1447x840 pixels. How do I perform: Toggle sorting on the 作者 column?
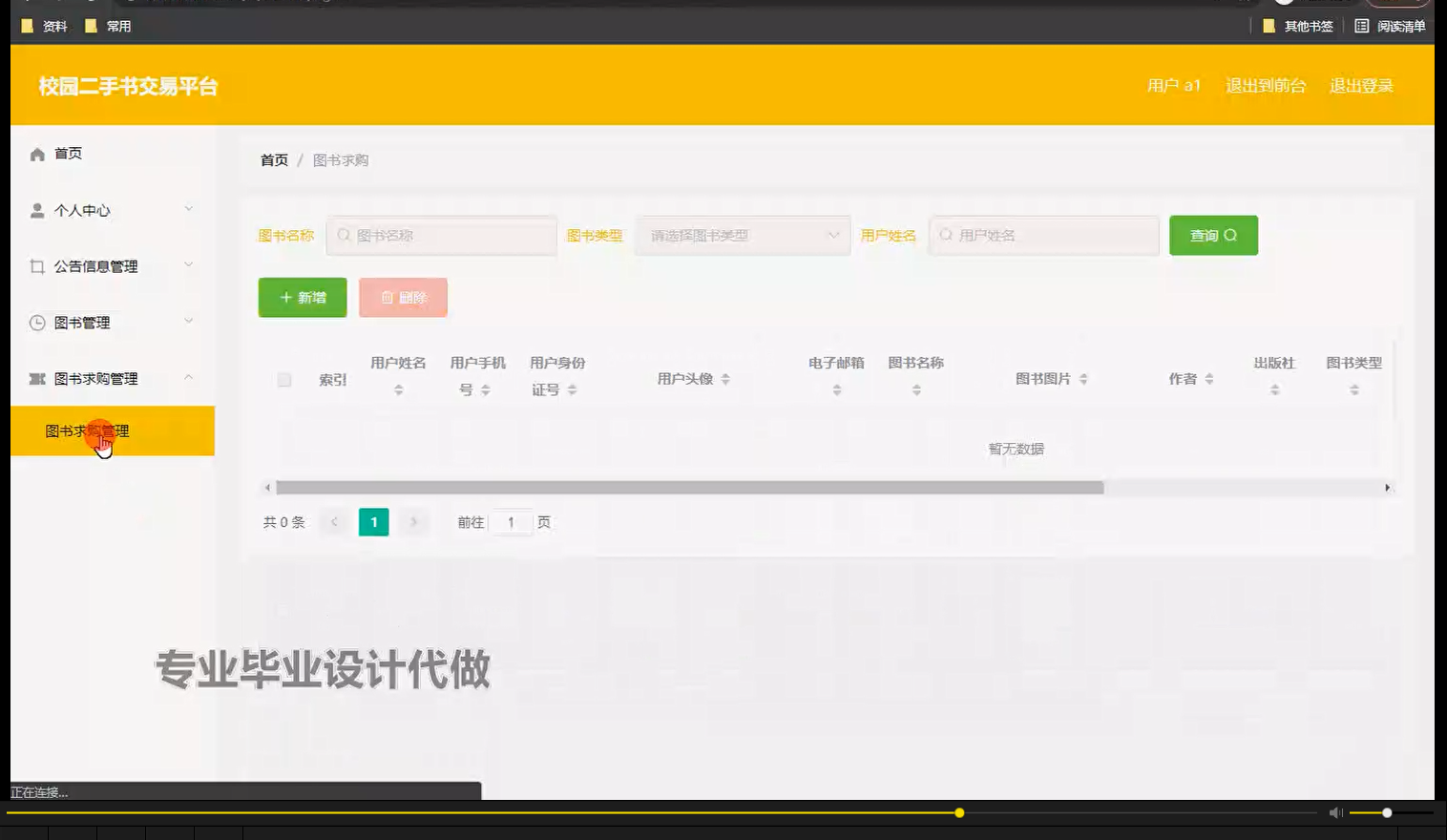click(x=1209, y=378)
